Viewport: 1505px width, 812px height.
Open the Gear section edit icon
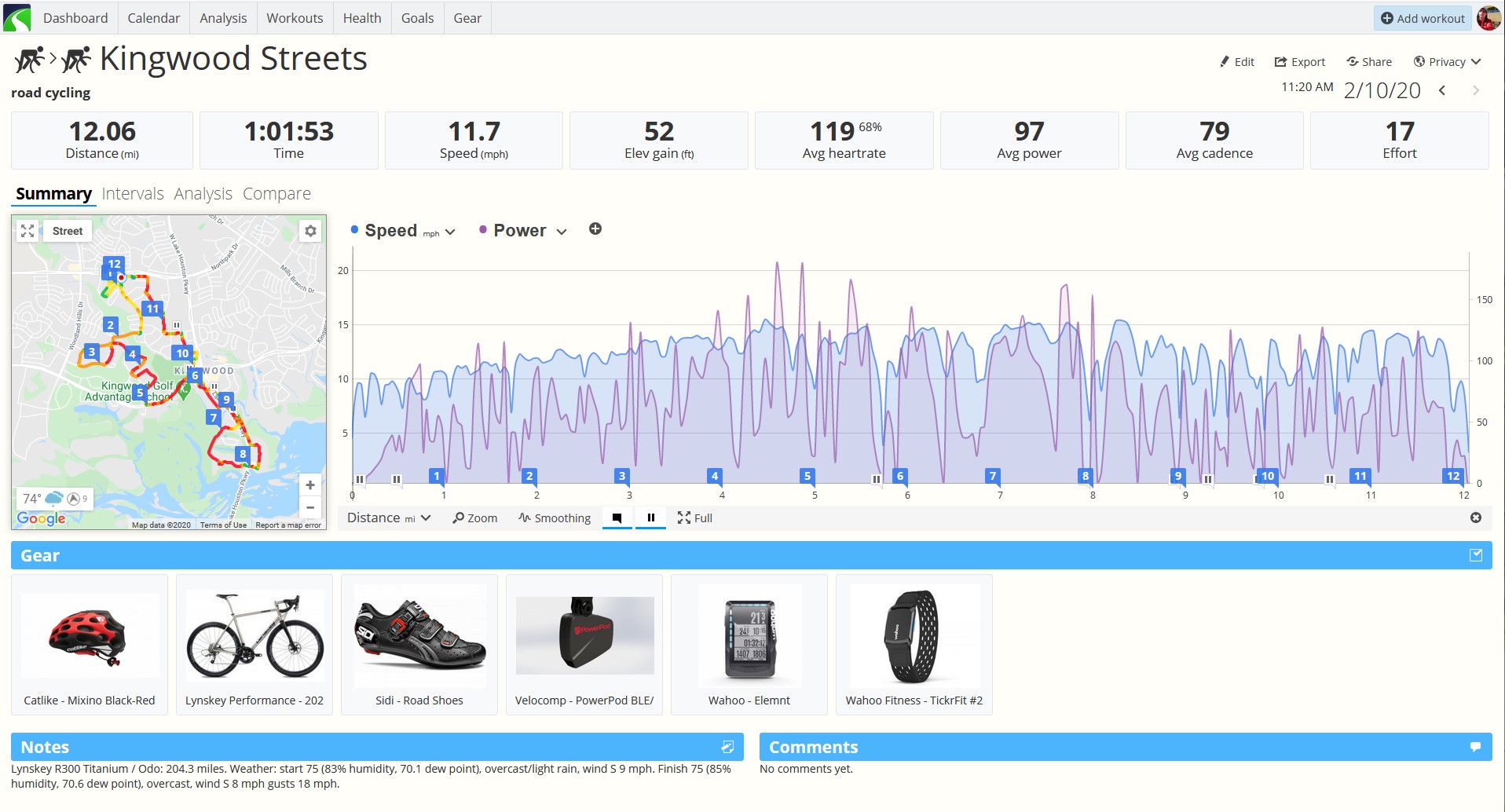[x=1476, y=555]
